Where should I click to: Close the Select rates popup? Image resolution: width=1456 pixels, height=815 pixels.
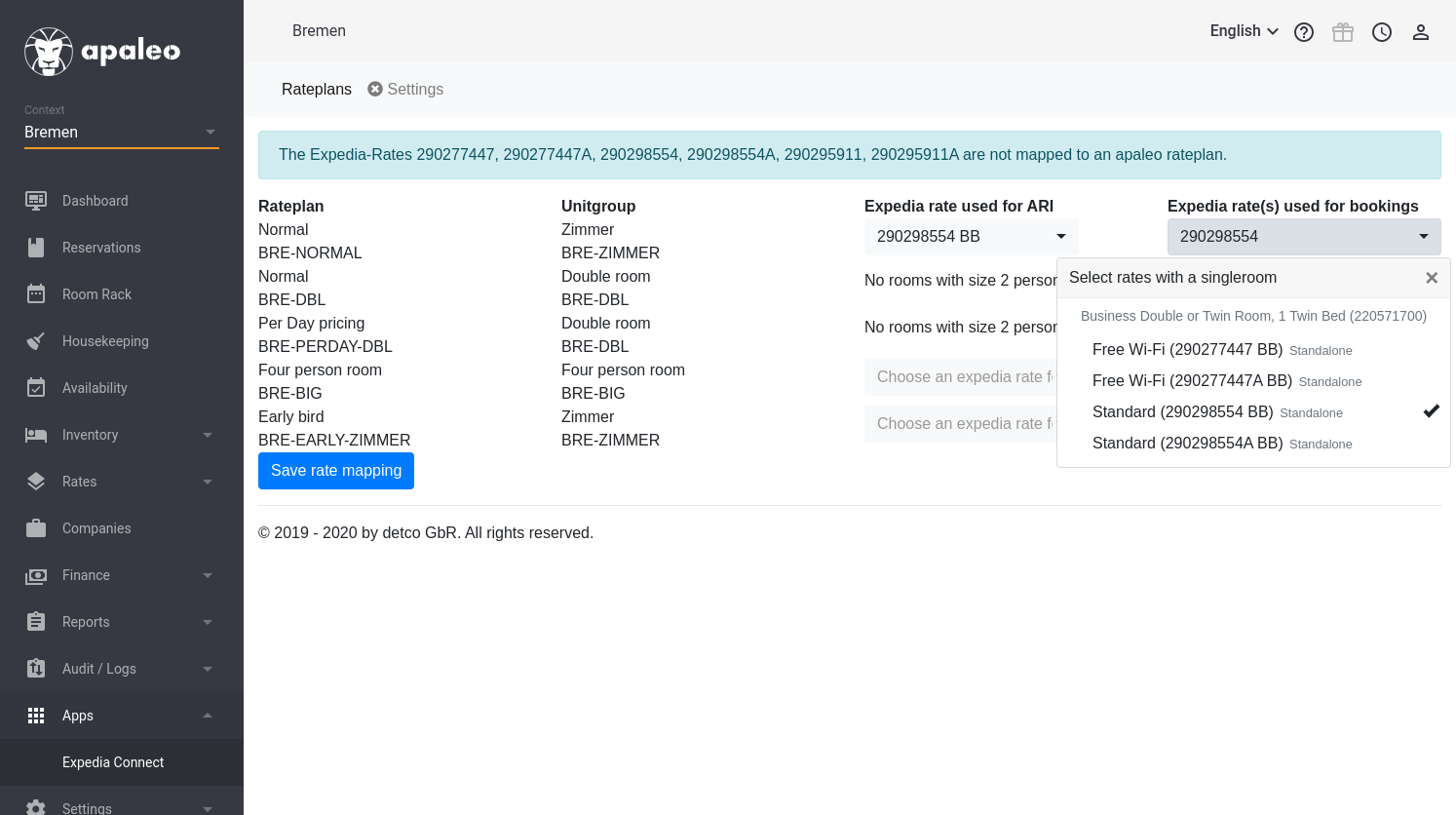point(1432,278)
